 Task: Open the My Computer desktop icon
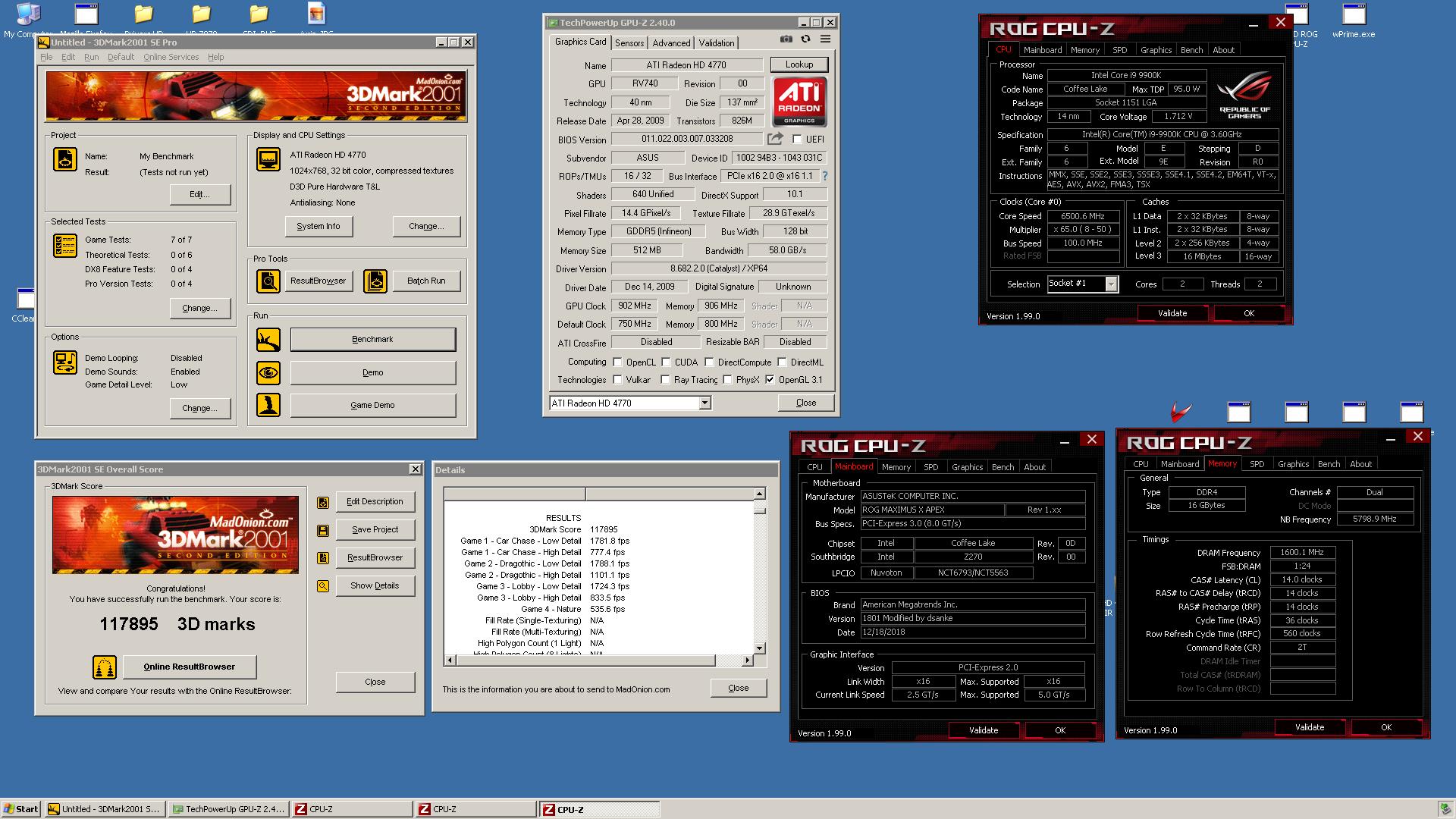[28, 20]
